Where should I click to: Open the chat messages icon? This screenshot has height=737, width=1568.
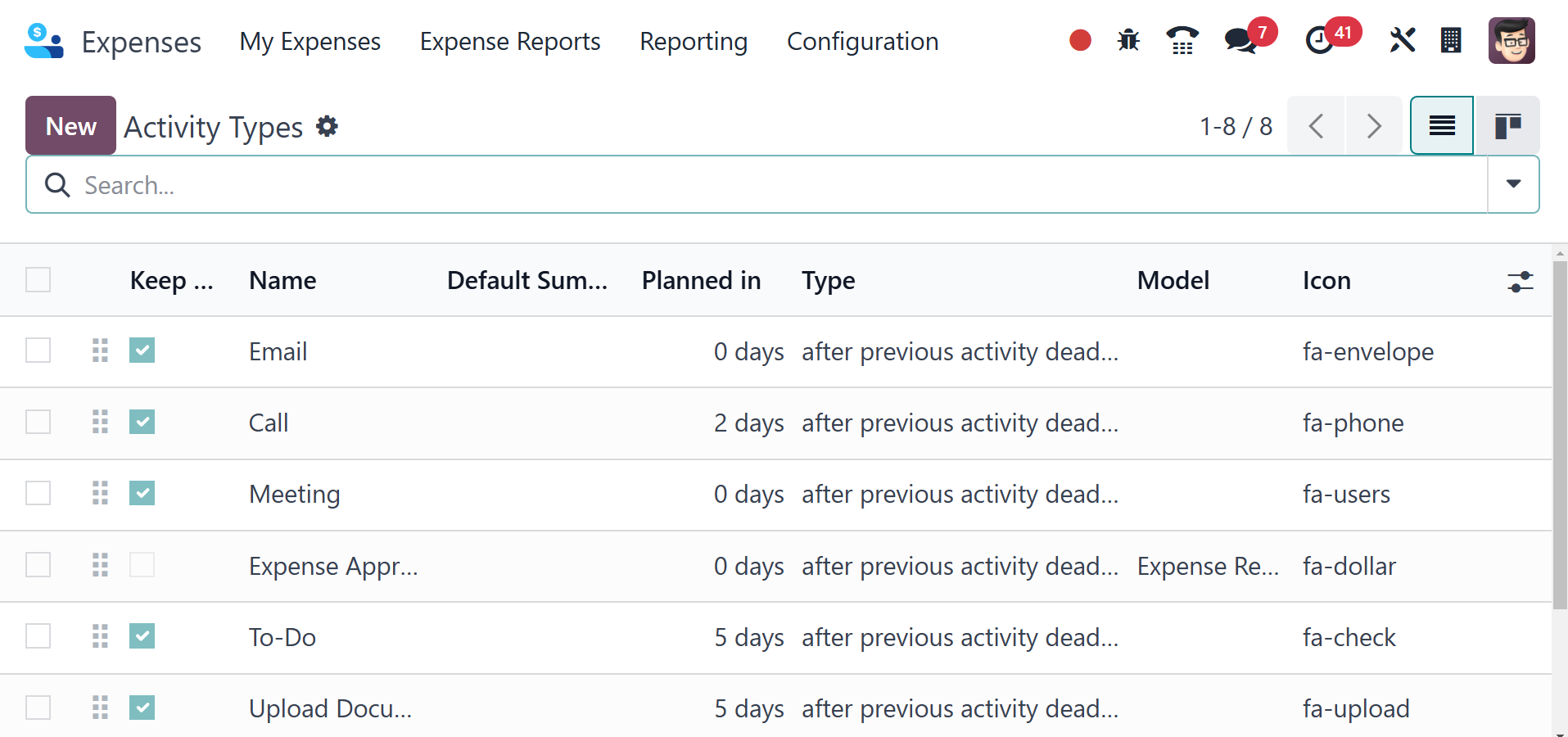[x=1240, y=40]
